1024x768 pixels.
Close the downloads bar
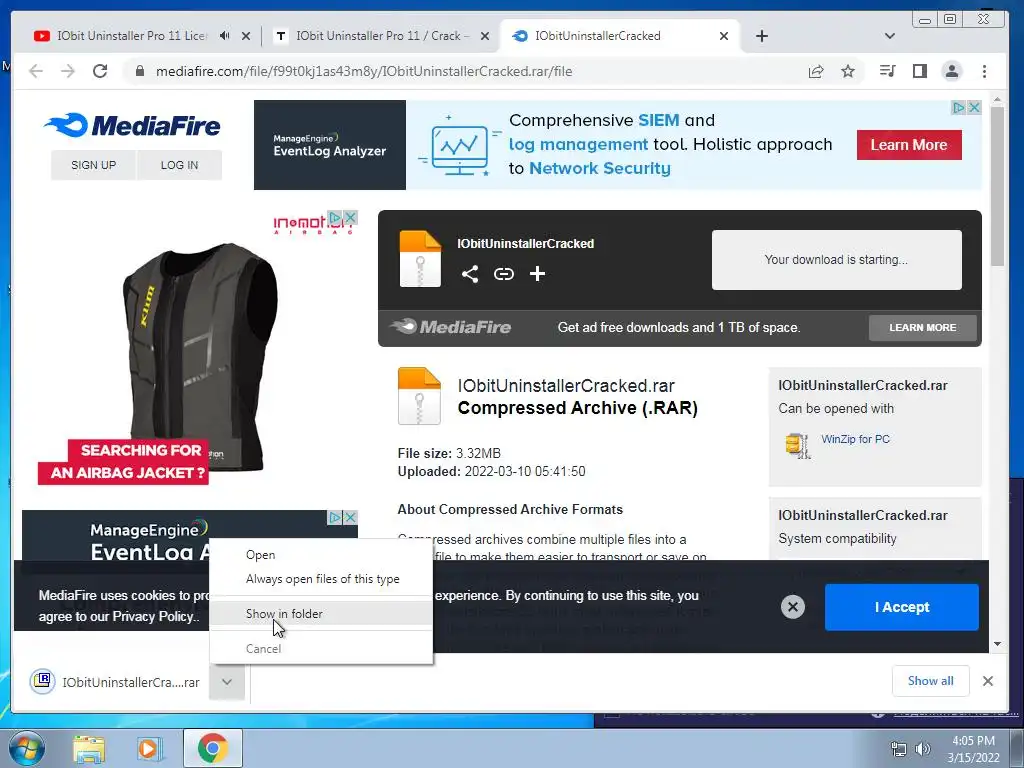(x=987, y=681)
